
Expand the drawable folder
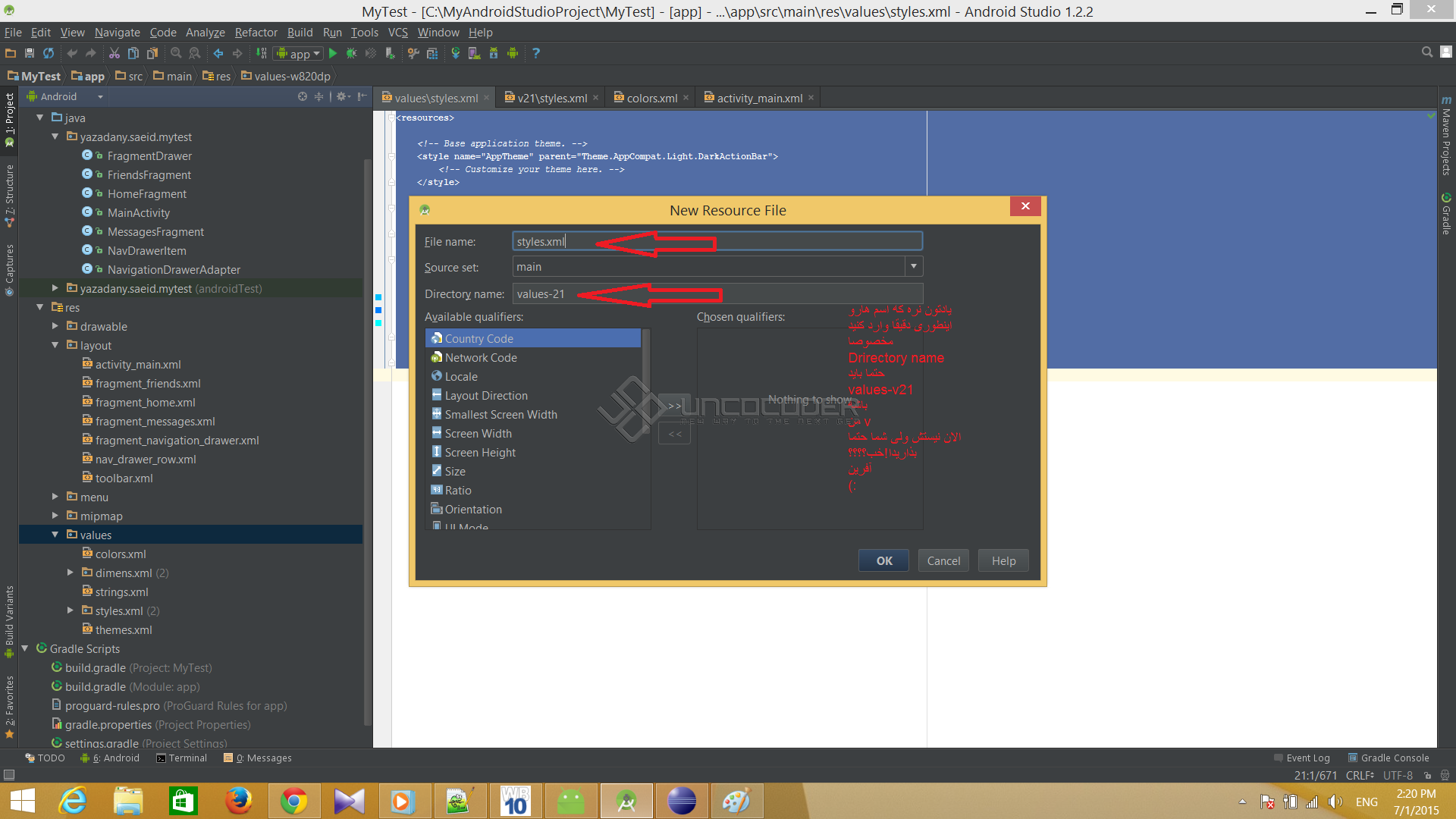point(55,326)
